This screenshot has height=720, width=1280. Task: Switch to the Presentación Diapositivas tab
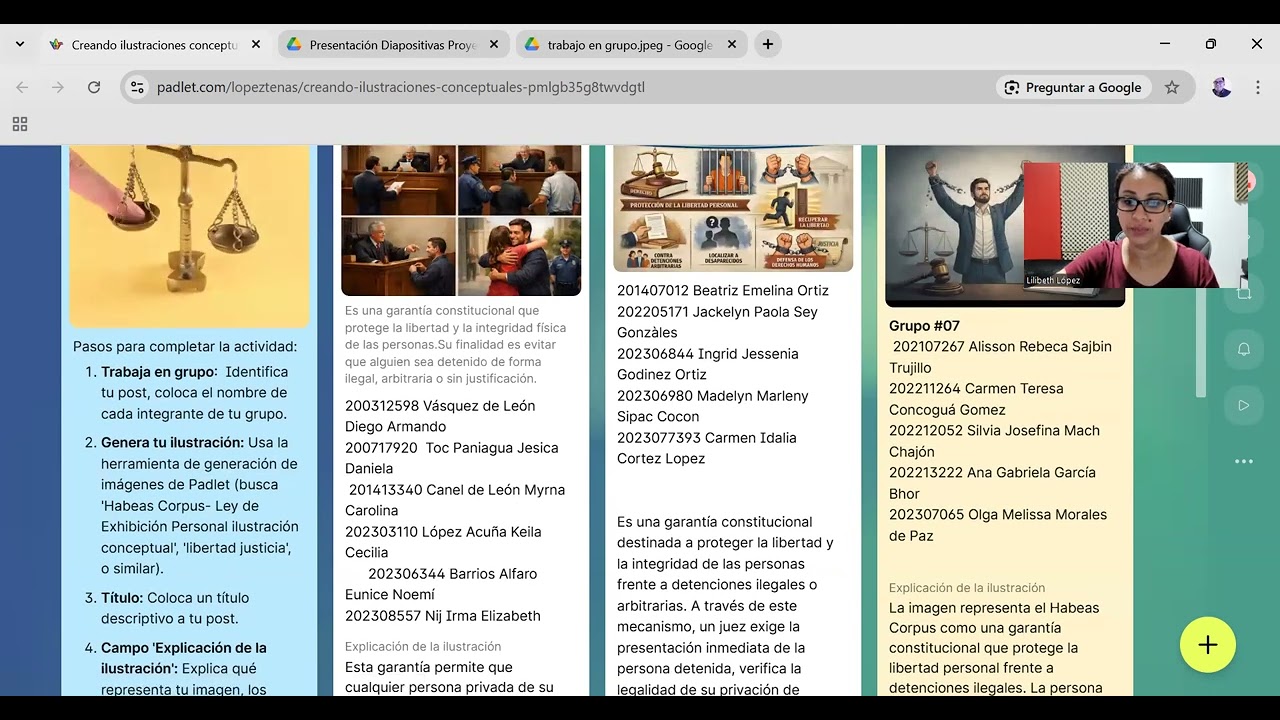393,44
